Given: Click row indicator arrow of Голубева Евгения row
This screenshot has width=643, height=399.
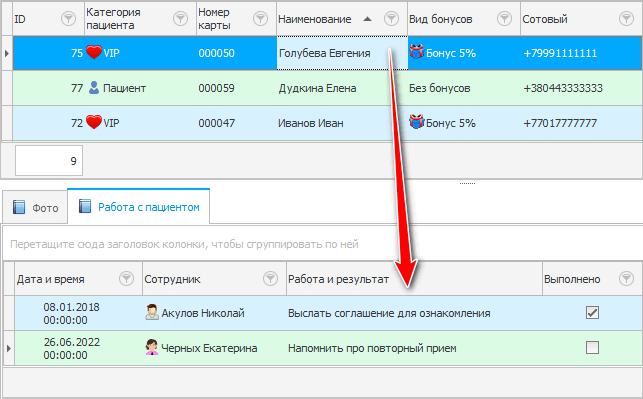Looking at the screenshot, I should [7, 53].
